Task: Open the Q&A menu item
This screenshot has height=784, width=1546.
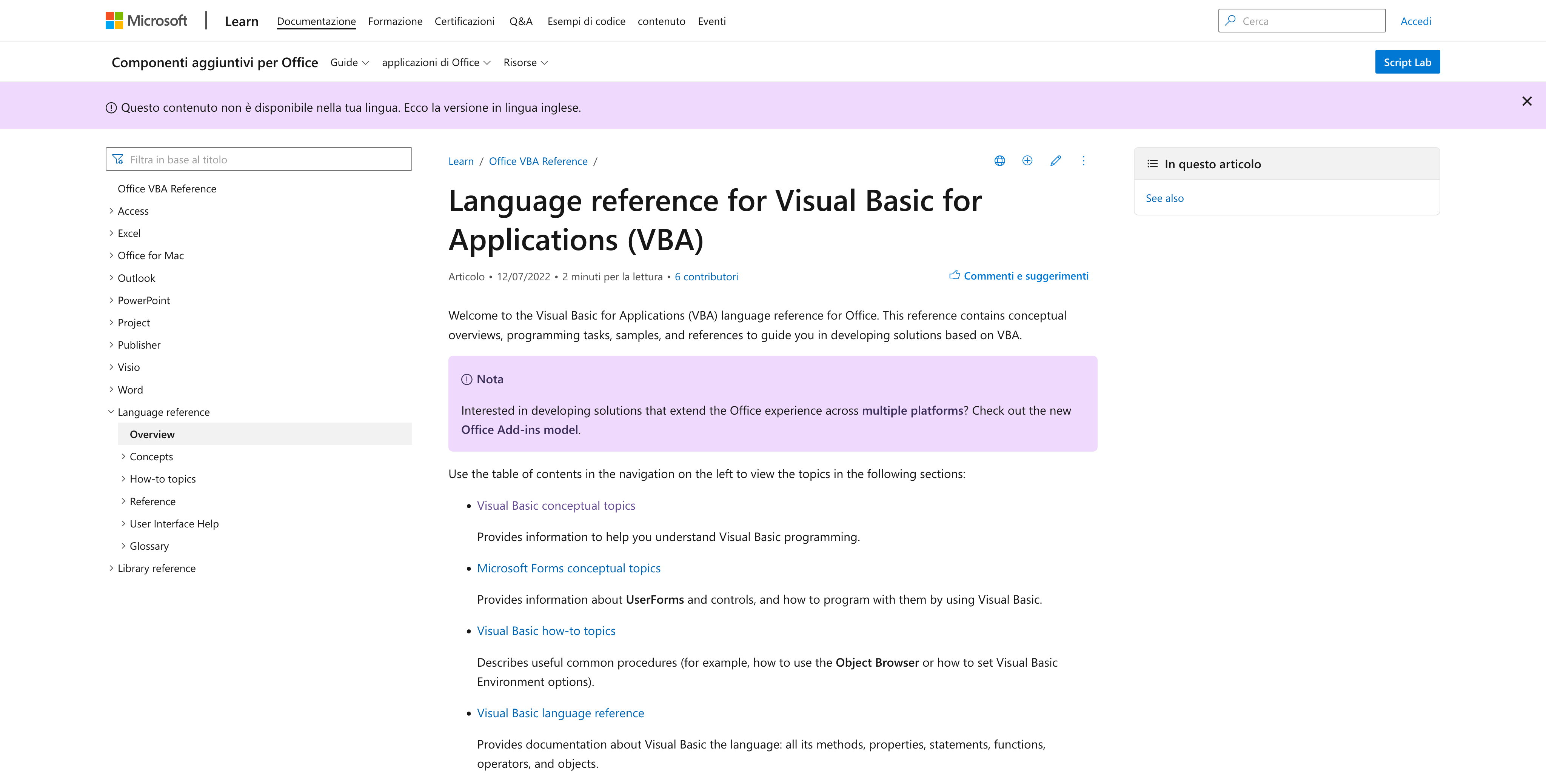Action: (x=521, y=21)
